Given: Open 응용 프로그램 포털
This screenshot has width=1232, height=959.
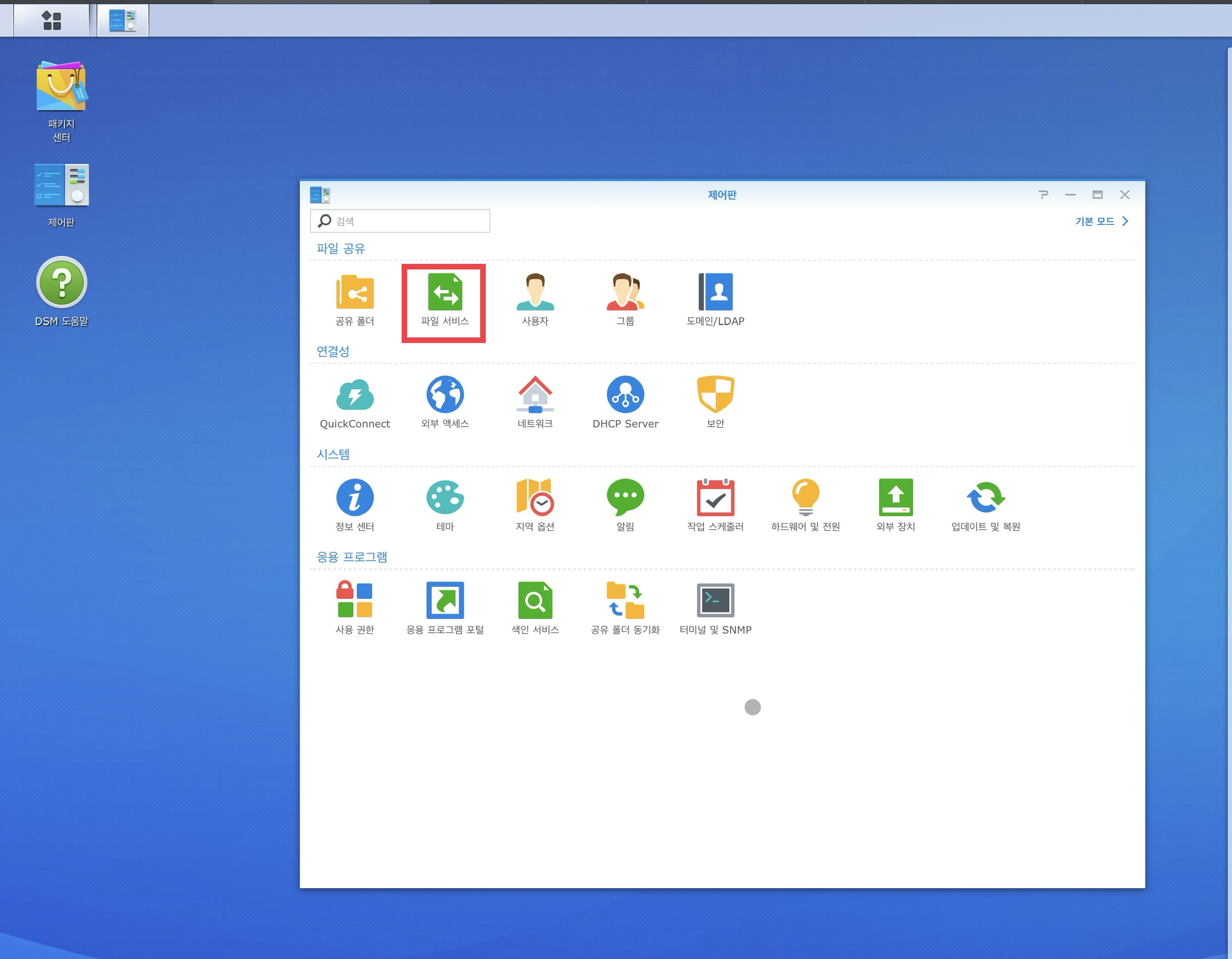Looking at the screenshot, I should 444,609.
